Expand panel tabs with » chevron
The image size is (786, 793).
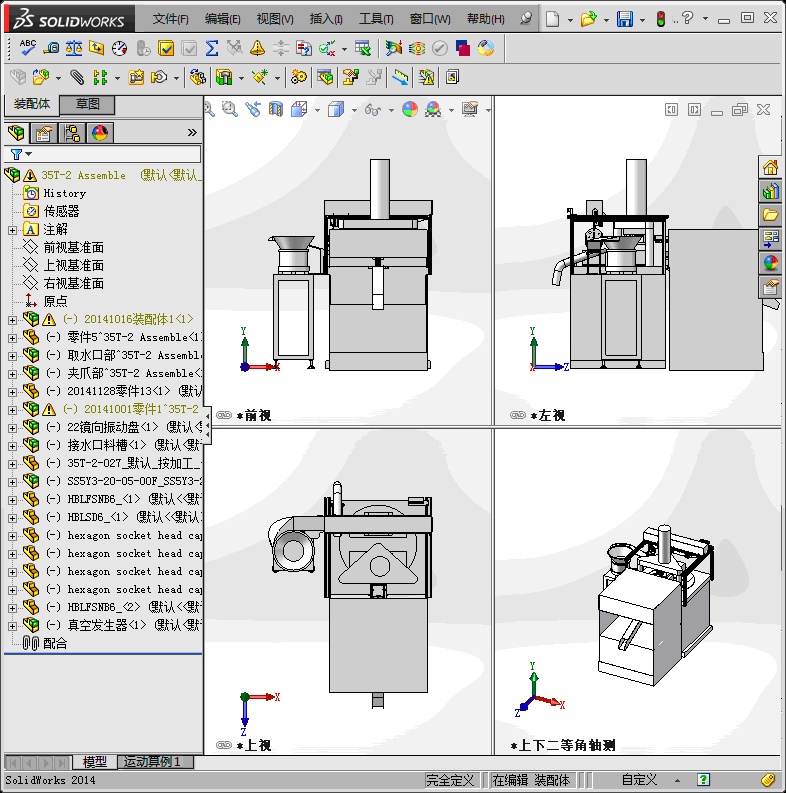pyautogui.click(x=192, y=133)
